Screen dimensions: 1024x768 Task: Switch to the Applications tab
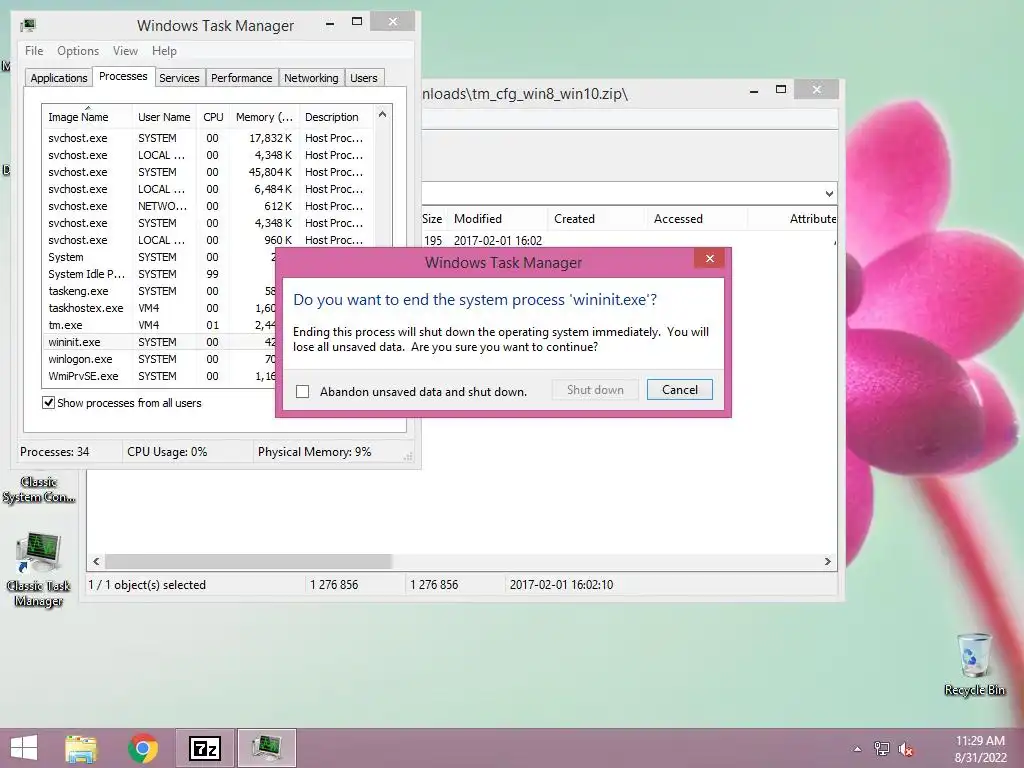click(59, 78)
